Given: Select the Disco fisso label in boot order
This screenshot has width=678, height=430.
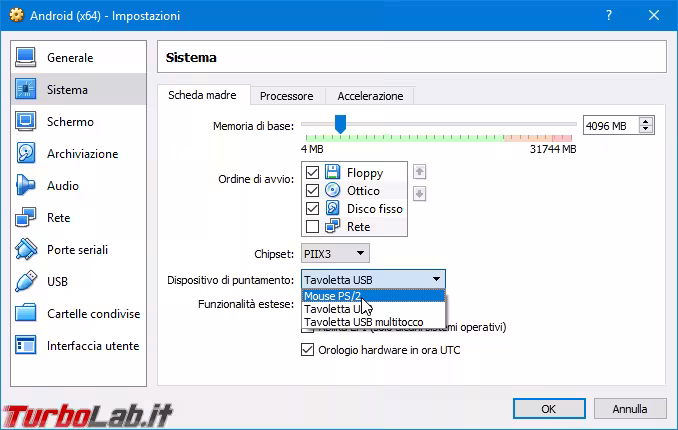Looking at the screenshot, I should point(374,209).
